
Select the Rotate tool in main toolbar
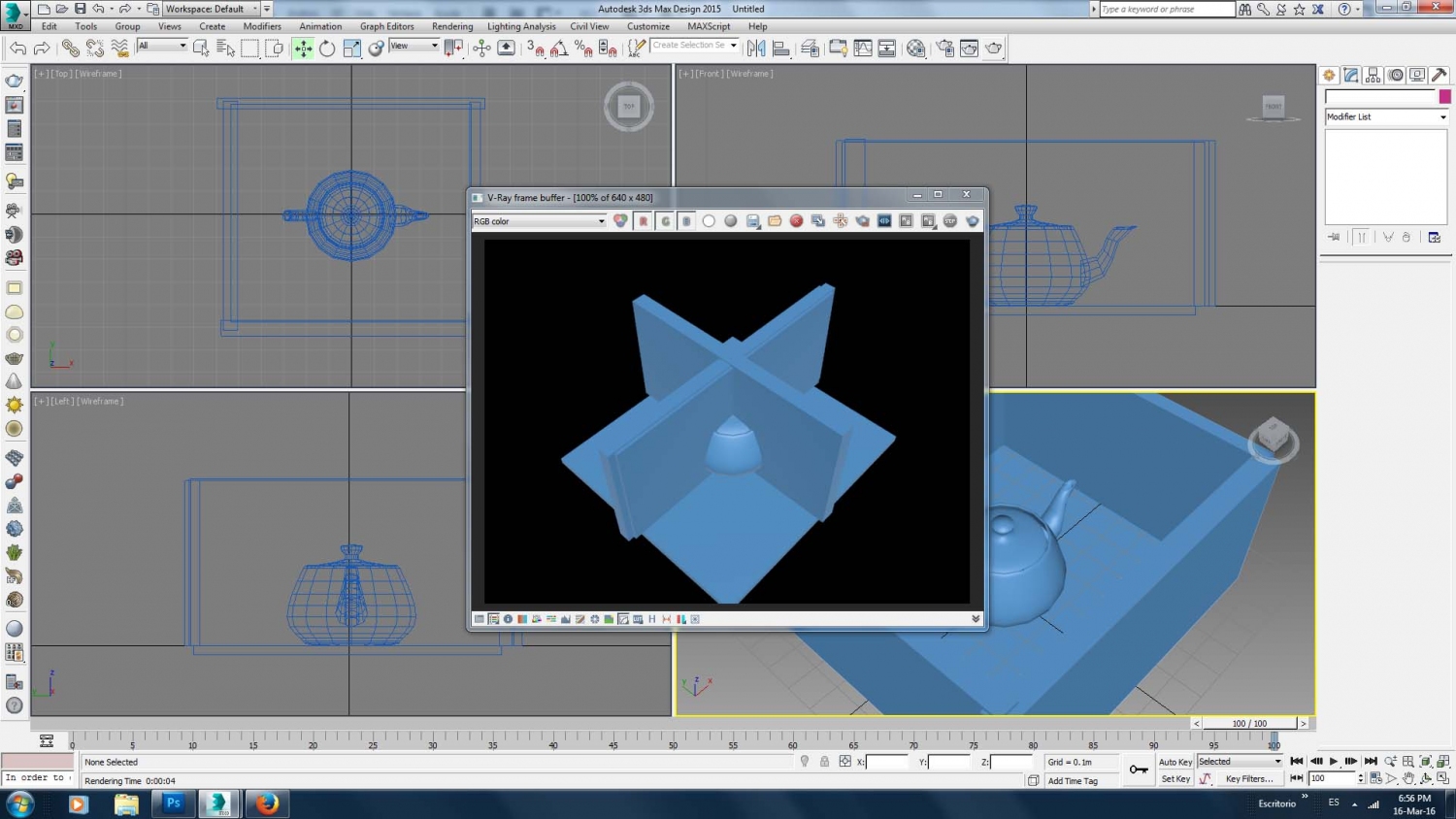pyautogui.click(x=327, y=48)
